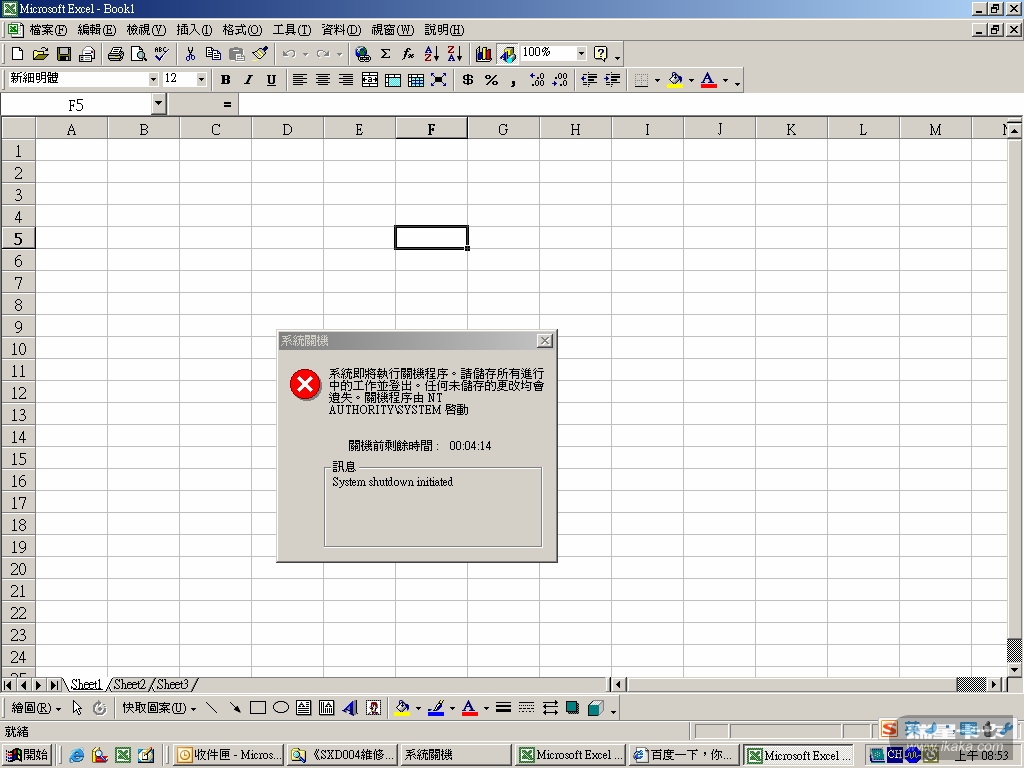Click the AutoSum sigma icon
The height and width of the screenshot is (768, 1024).
pyautogui.click(x=385, y=54)
